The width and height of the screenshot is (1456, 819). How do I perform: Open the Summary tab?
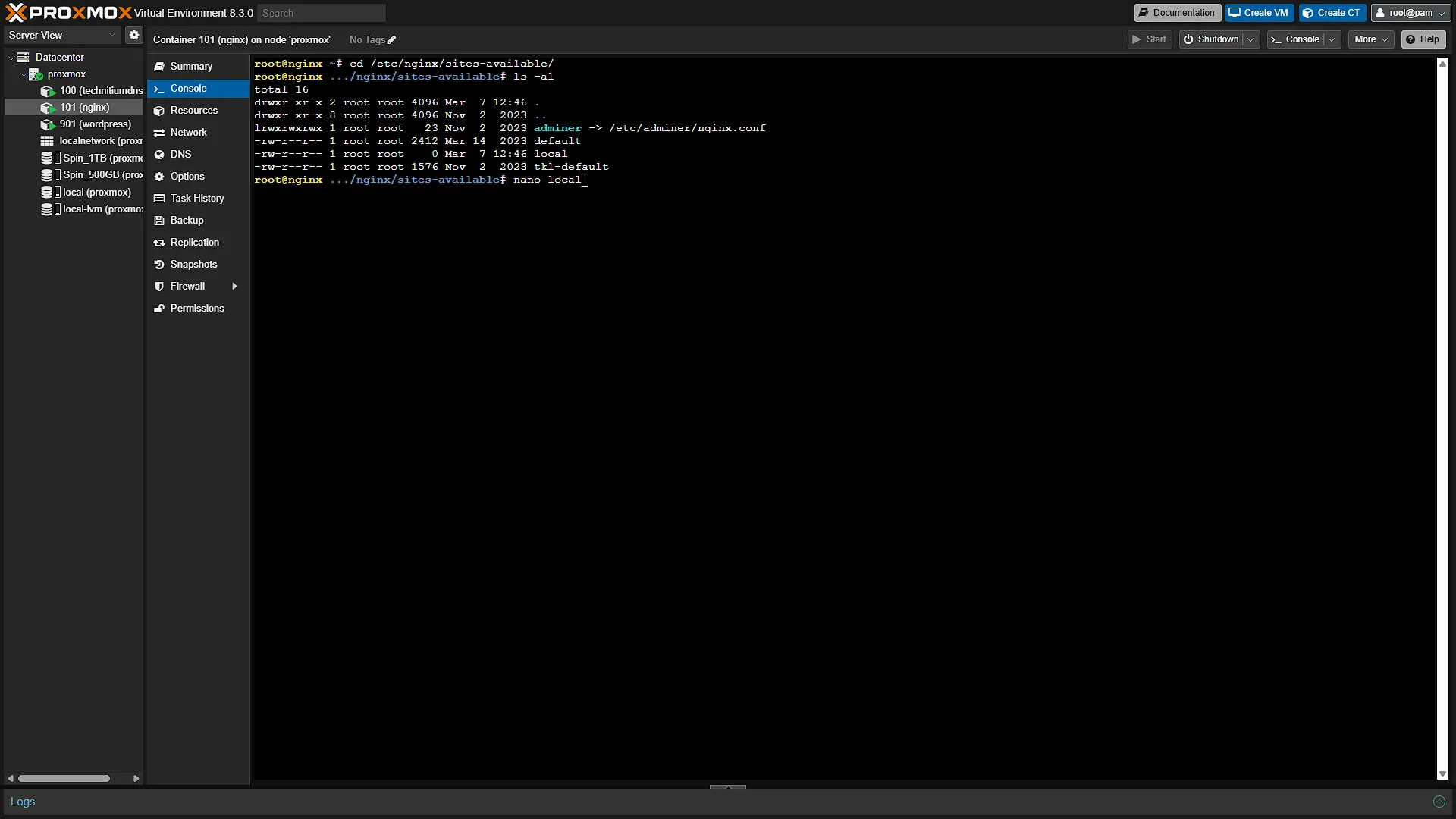[199, 67]
